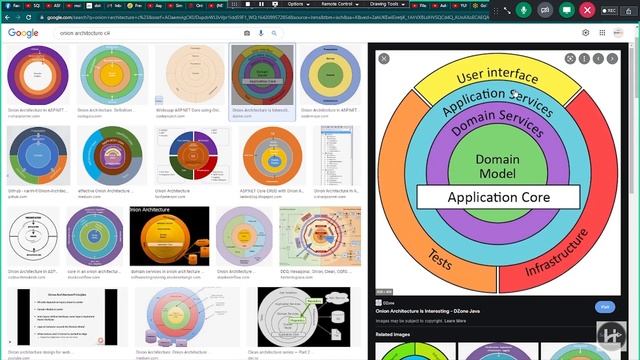
Task: Open Clean architecture series Part 2 thumbnail
Action: (304, 317)
